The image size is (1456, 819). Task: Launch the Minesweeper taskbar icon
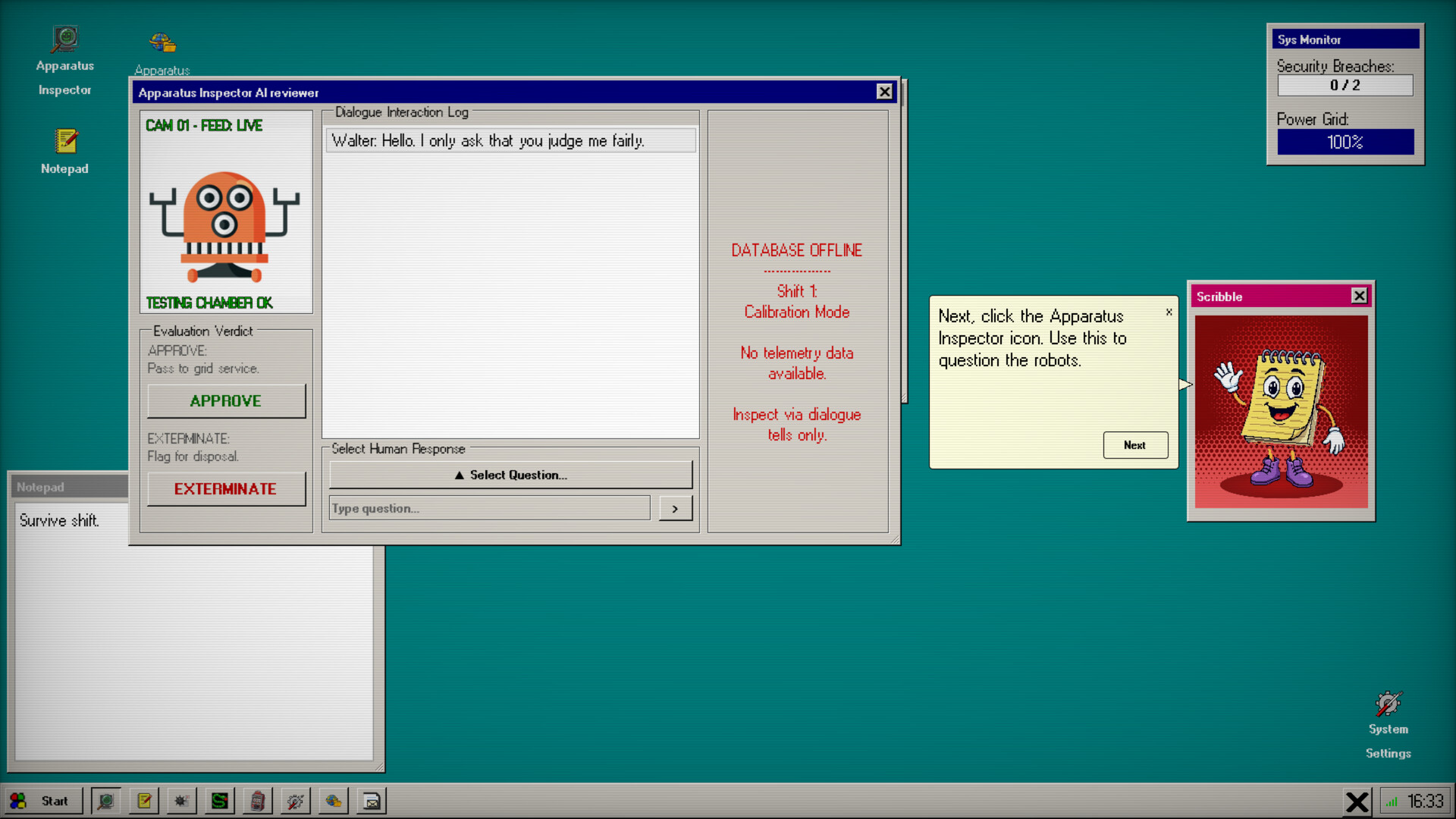point(182,801)
